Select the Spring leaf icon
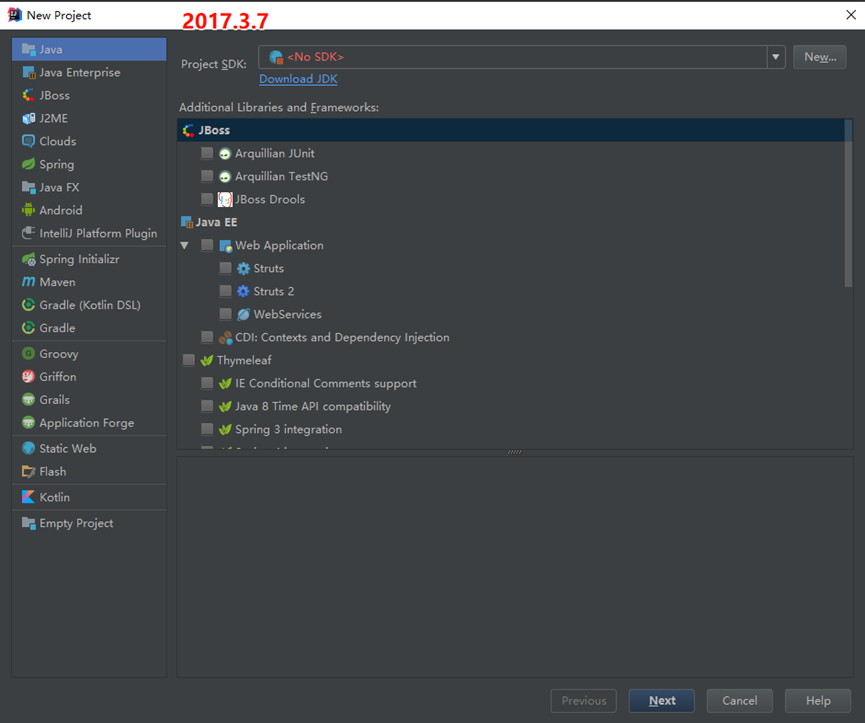 (29, 164)
